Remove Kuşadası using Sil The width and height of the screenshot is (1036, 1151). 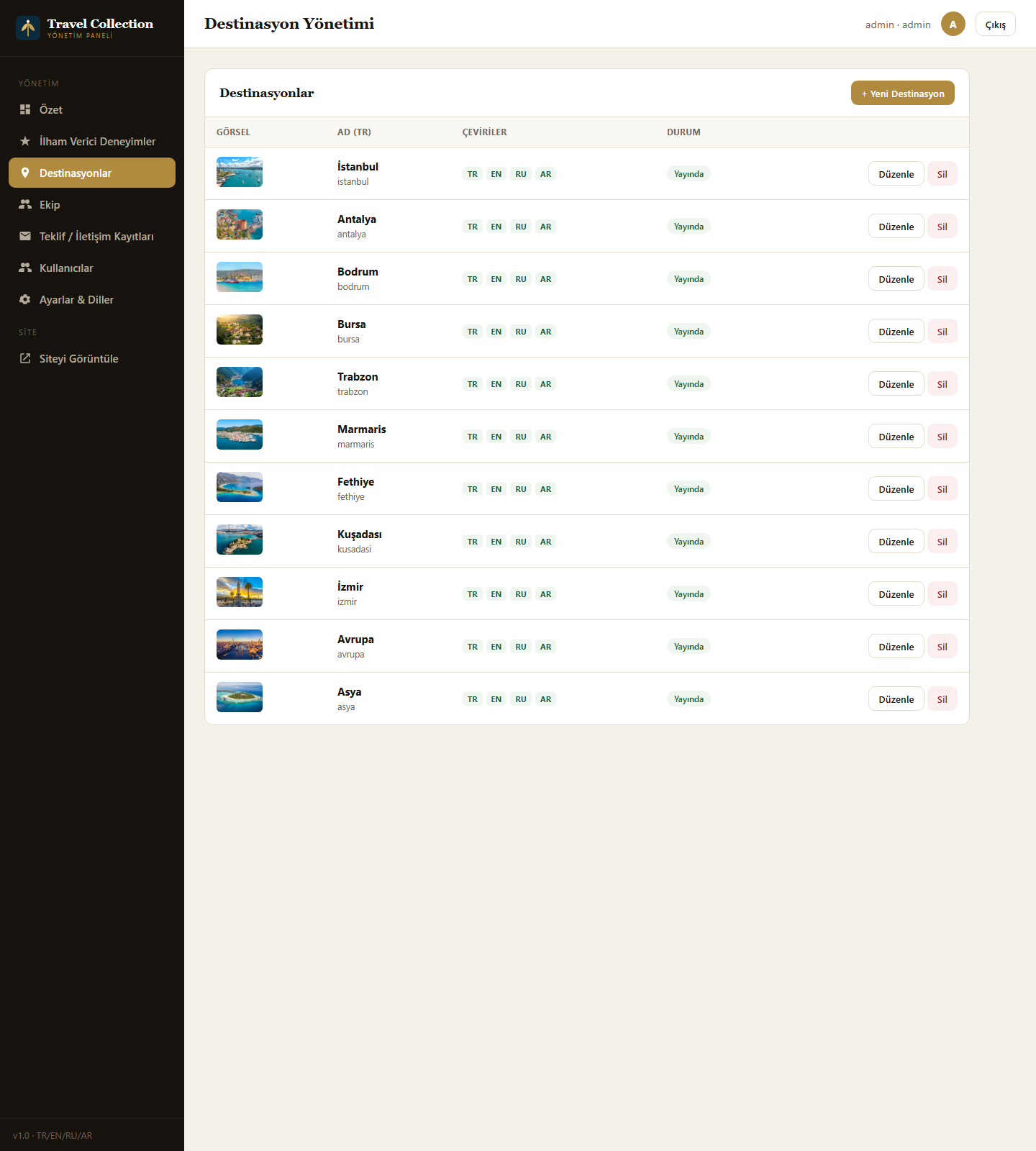pyautogui.click(x=942, y=541)
